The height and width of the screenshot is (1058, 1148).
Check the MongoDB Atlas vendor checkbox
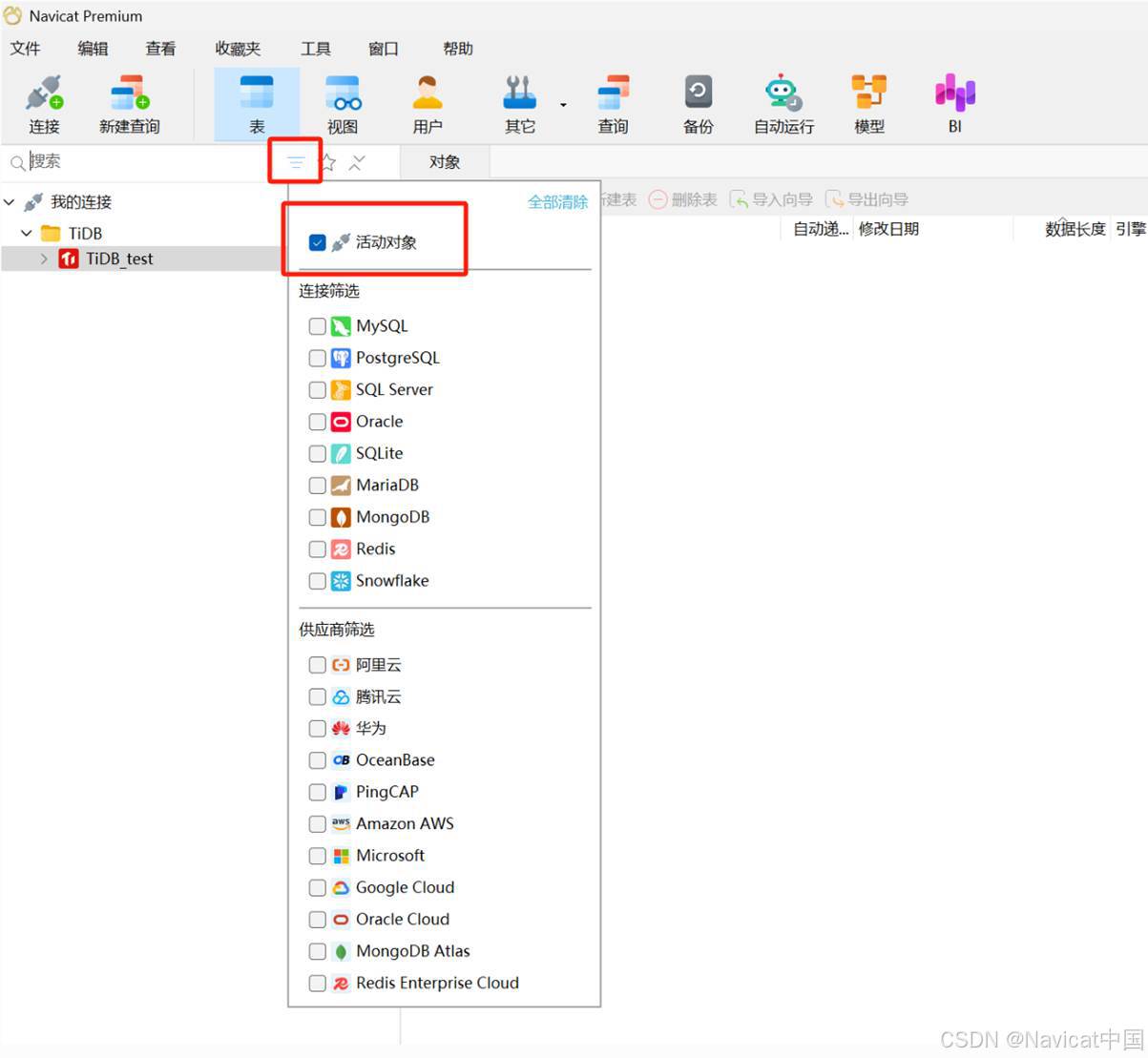(318, 951)
